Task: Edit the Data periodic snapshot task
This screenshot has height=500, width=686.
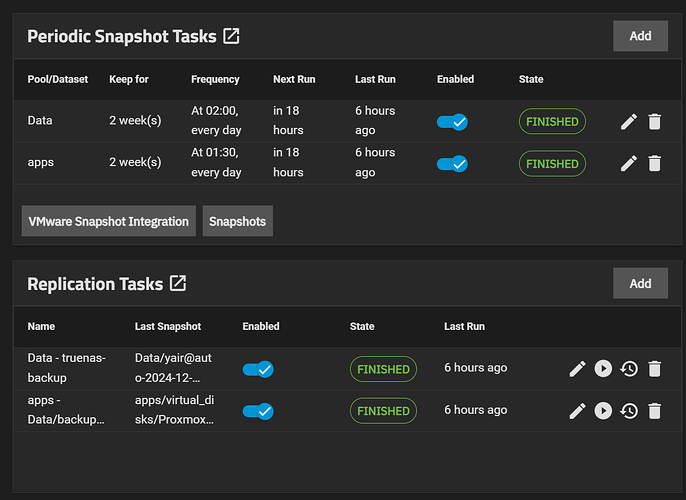Action: [x=629, y=122]
